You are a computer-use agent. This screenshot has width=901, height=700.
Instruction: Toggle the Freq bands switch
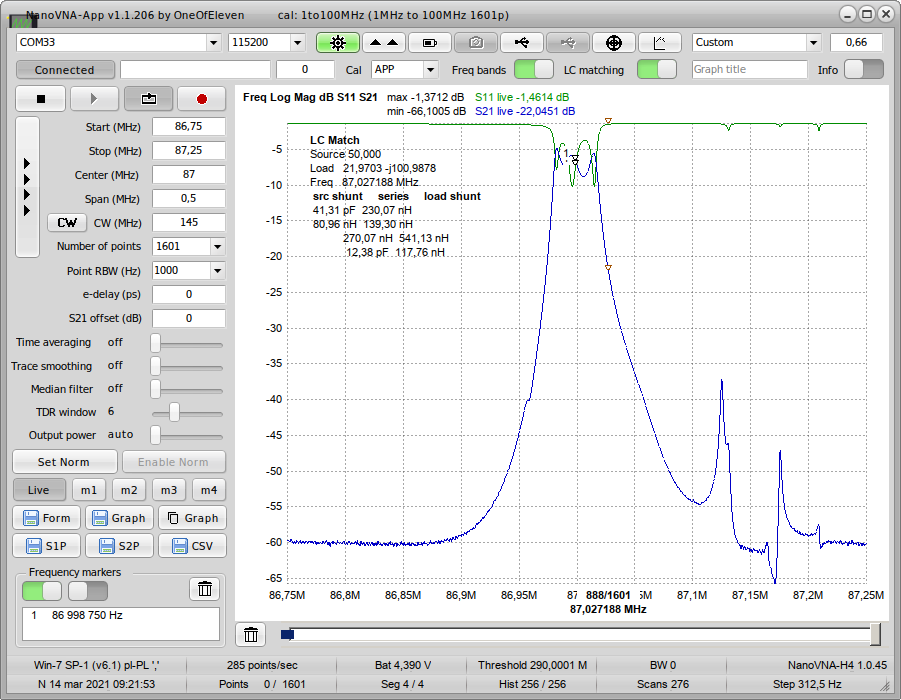[x=534, y=70]
